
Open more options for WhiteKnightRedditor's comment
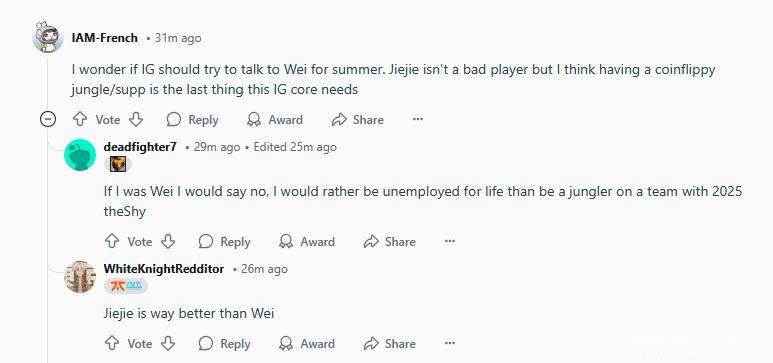pyautogui.click(x=450, y=343)
